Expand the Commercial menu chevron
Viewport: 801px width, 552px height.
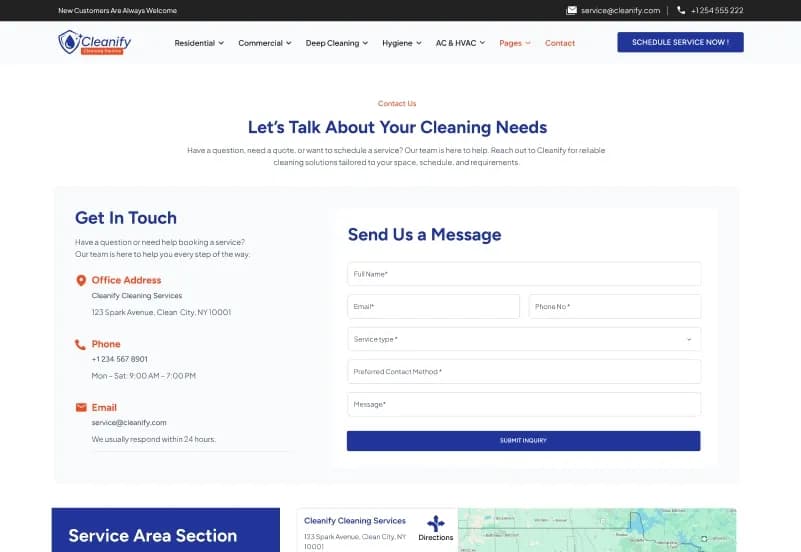click(x=289, y=43)
